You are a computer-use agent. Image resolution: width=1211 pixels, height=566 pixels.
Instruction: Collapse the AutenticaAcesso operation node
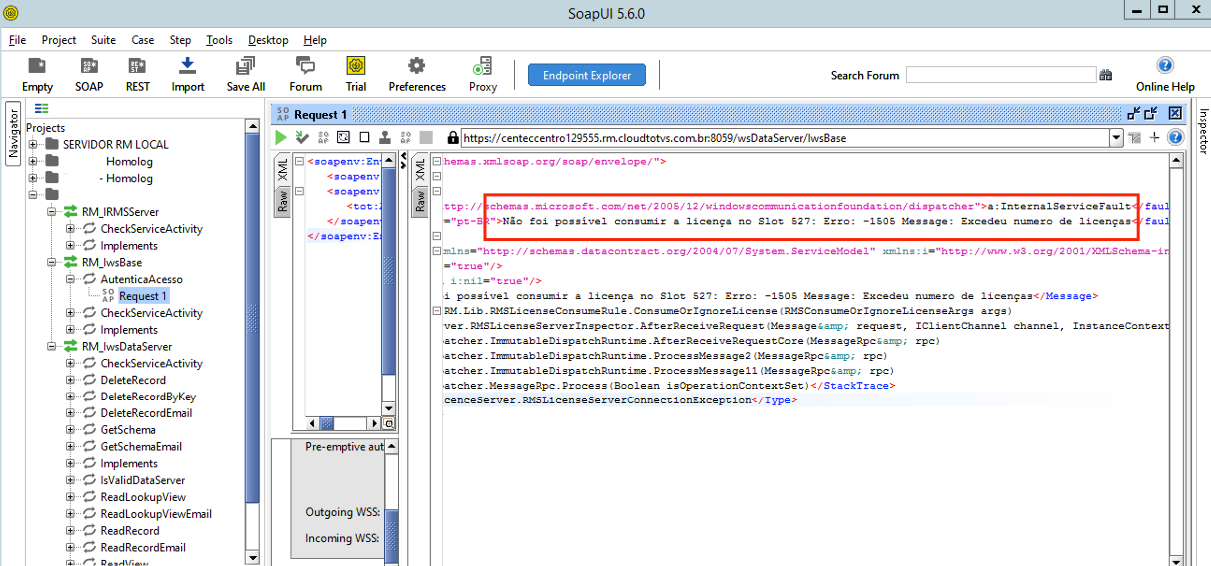point(71,279)
